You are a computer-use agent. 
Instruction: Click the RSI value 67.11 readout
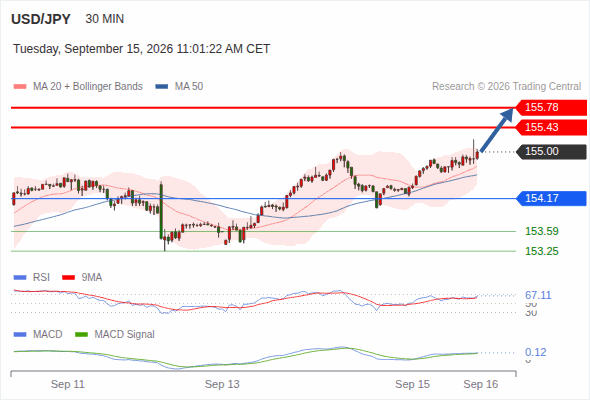click(x=538, y=295)
